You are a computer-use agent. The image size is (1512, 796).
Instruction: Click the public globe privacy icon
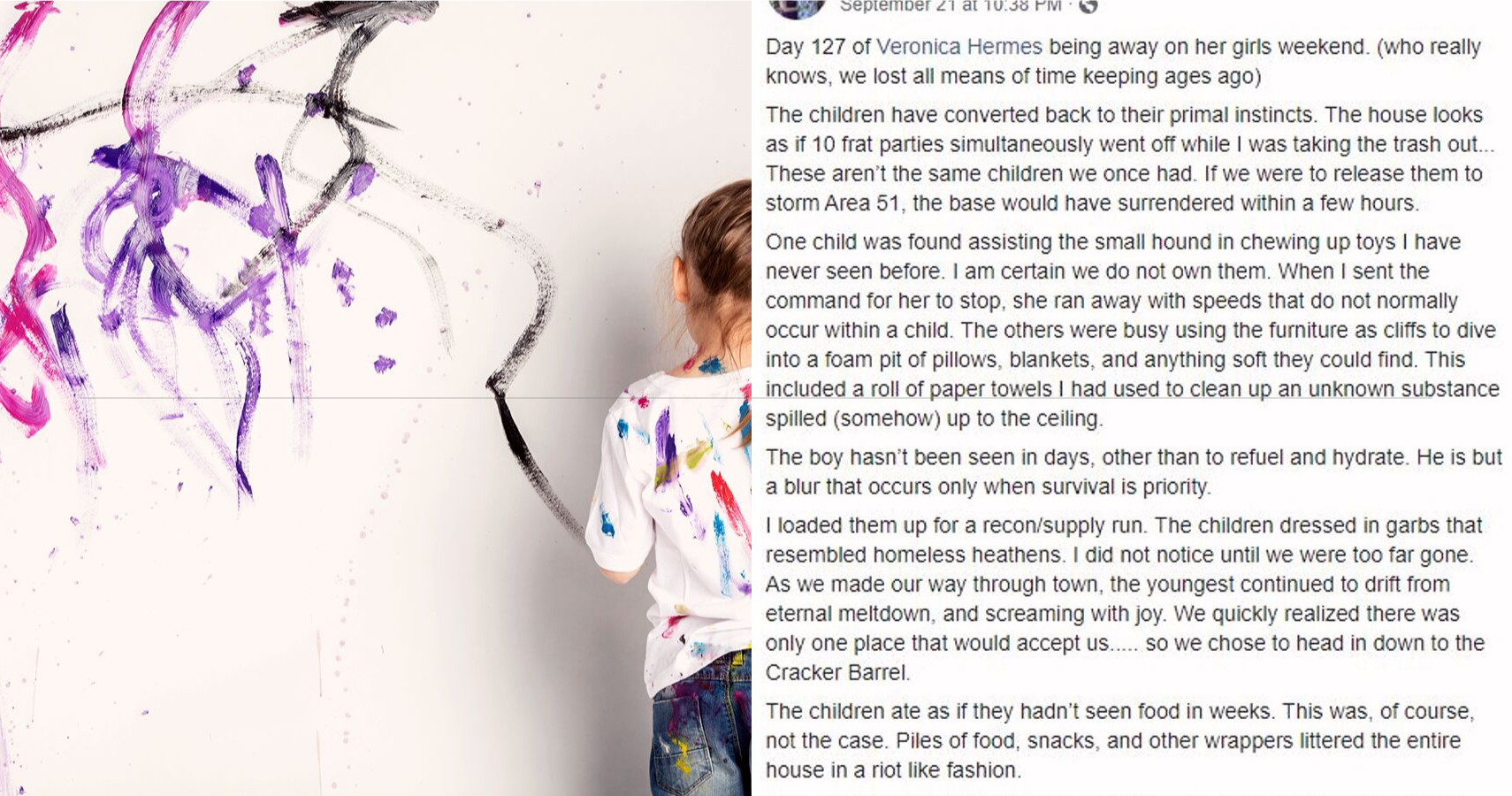(1088, 5)
